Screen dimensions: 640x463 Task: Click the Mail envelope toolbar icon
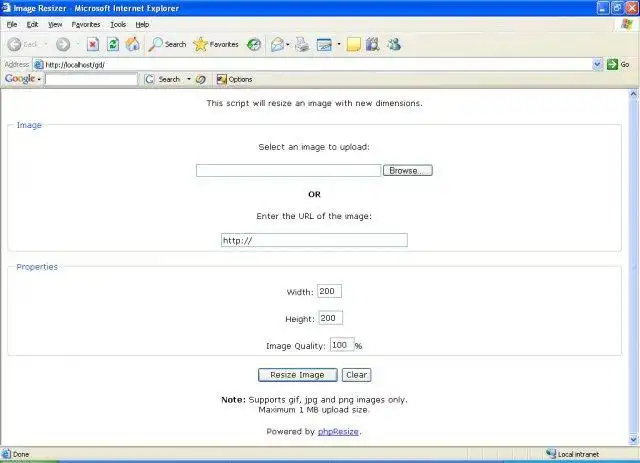277,44
